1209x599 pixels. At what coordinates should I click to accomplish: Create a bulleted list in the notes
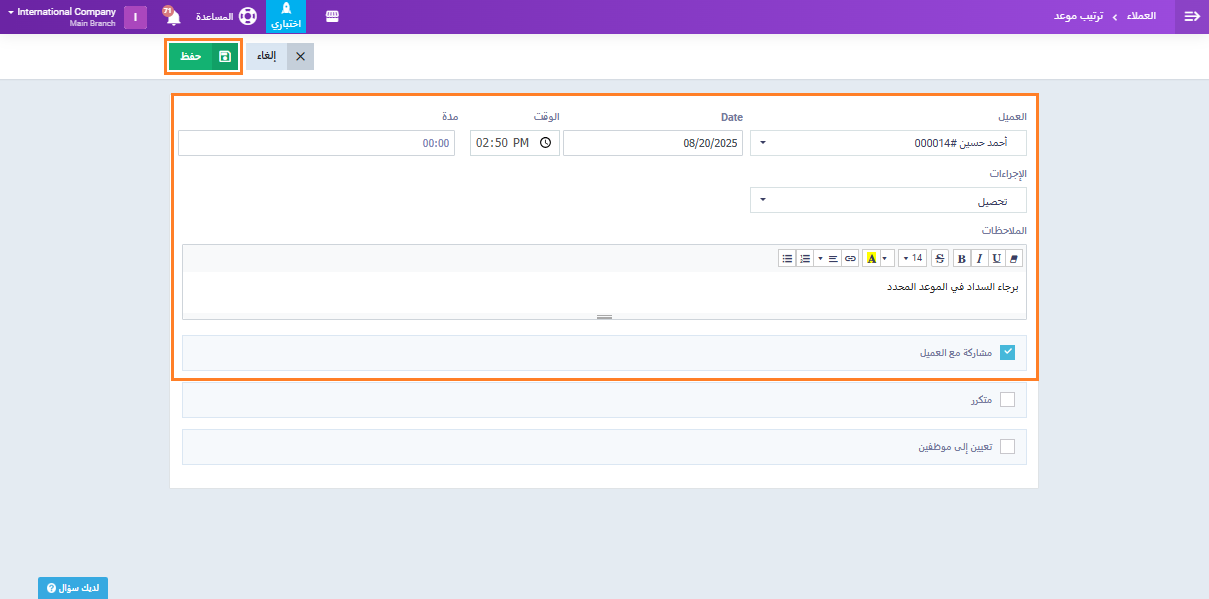pyautogui.click(x=787, y=258)
